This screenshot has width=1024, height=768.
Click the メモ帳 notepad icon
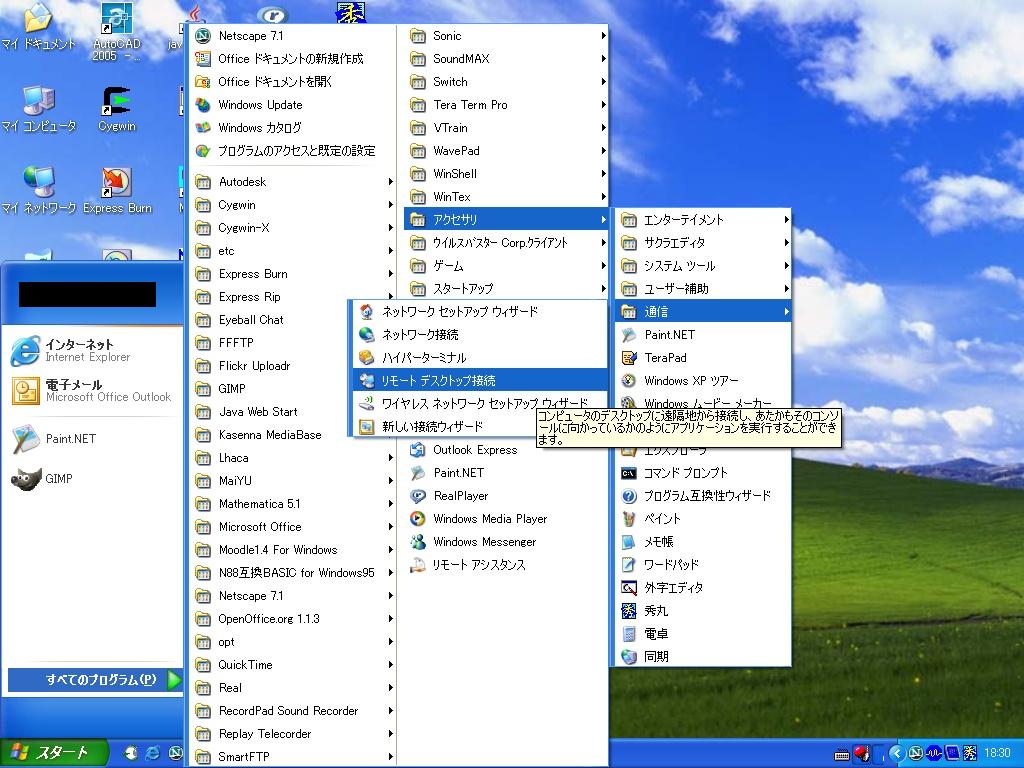click(628, 541)
